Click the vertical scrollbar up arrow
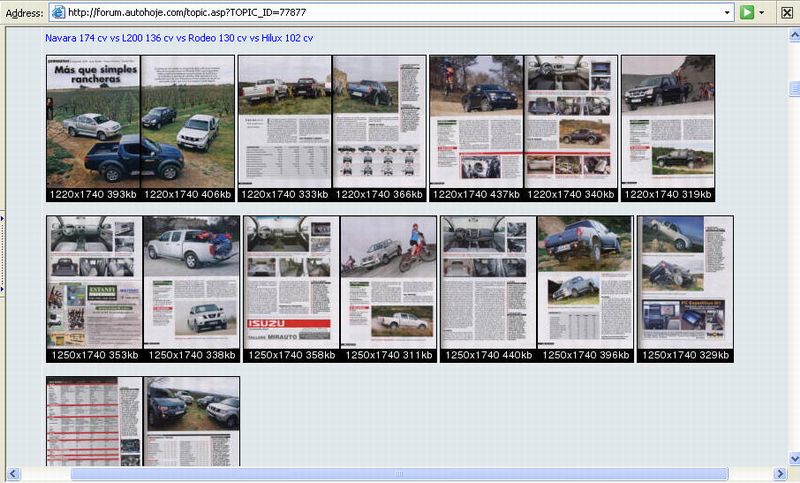Viewport: 800px width, 483px height. [793, 33]
